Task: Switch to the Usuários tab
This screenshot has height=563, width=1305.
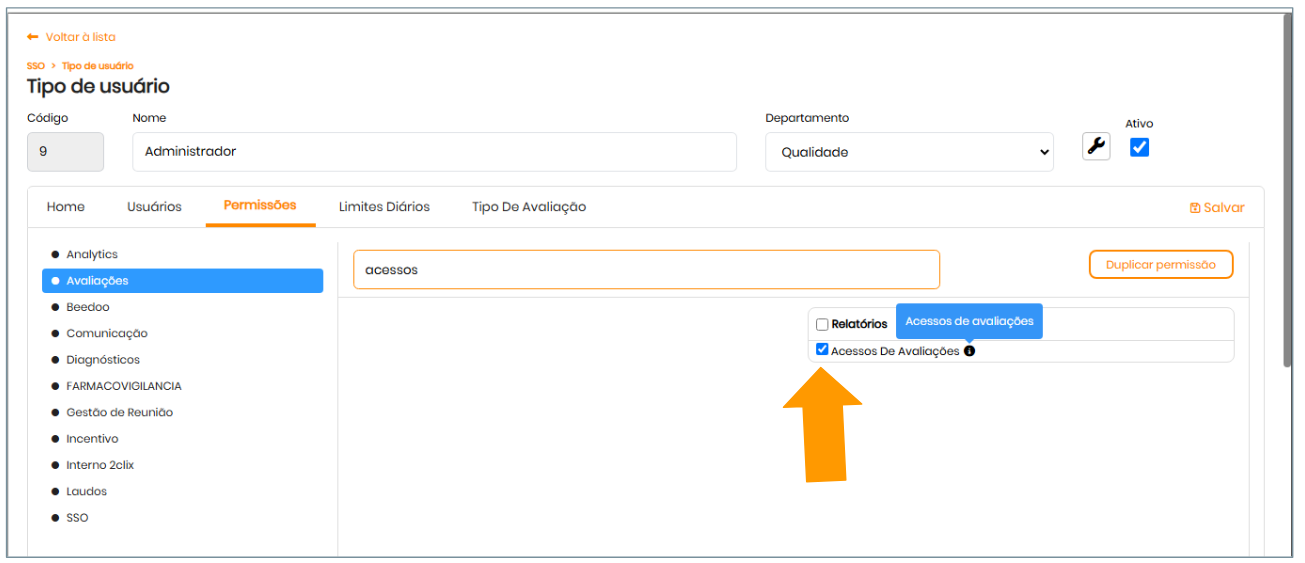Action: (154, 207)
